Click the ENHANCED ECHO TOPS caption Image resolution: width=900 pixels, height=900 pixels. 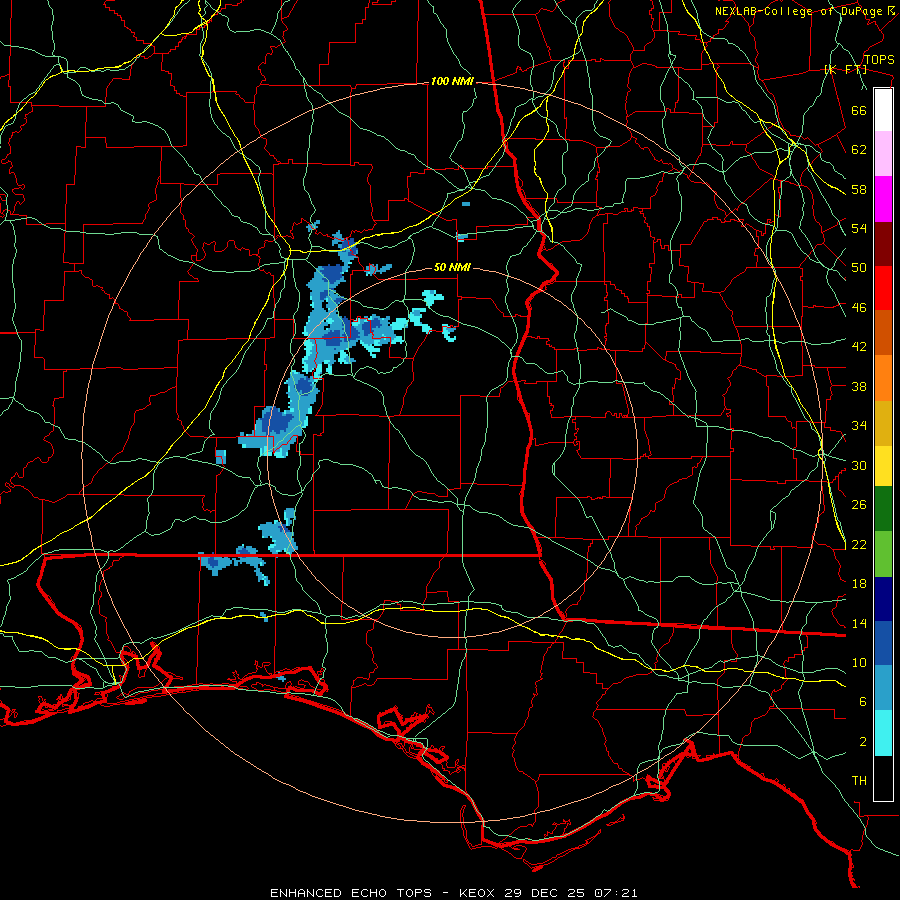pos(351,893)
